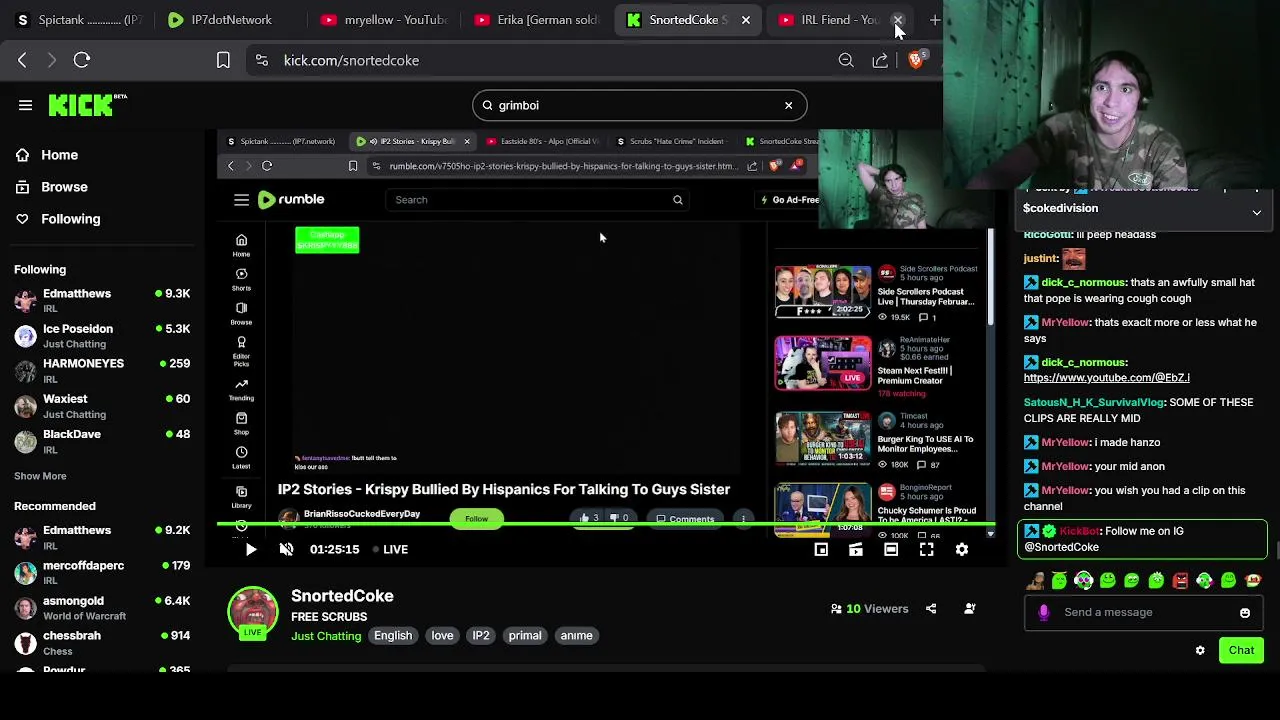Image resolution: width=1280 pixels, height=720 pixels.
Task: Focus the Kick search field containing grimboi
Action: click(x=639, y=105)
